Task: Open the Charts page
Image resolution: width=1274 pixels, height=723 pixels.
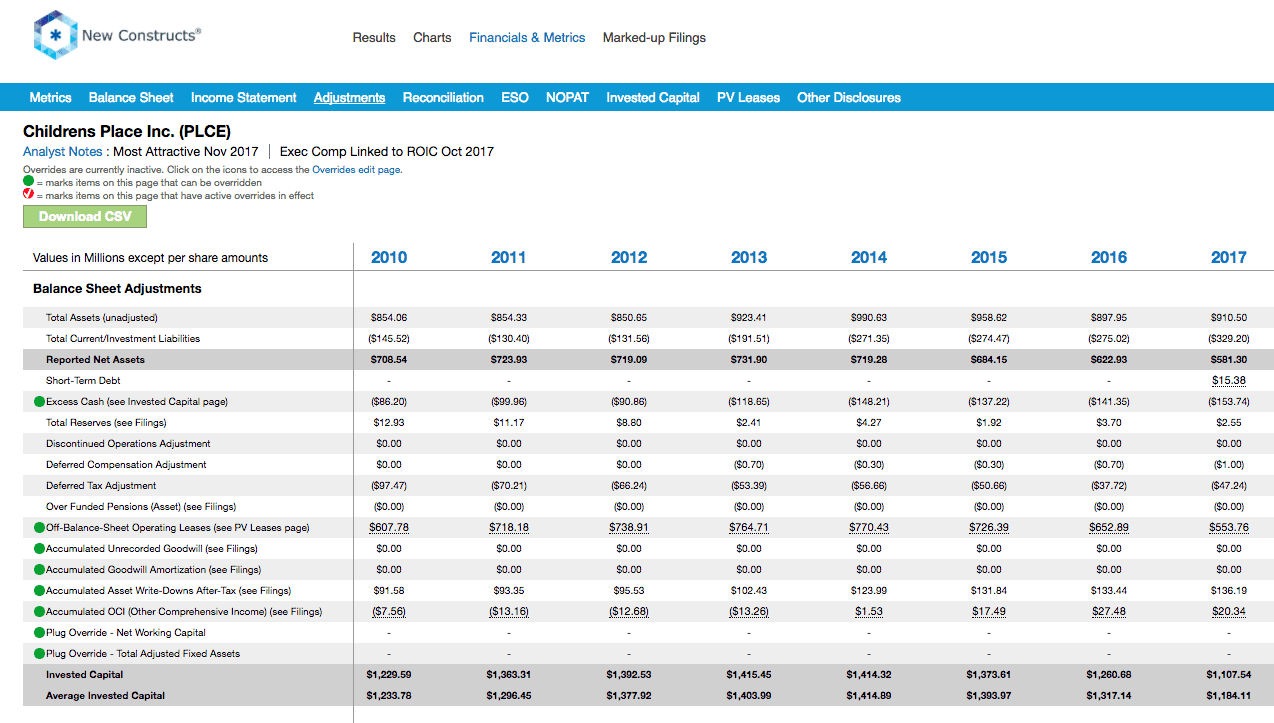Action: pyautogui.click(x=432, y=38)
